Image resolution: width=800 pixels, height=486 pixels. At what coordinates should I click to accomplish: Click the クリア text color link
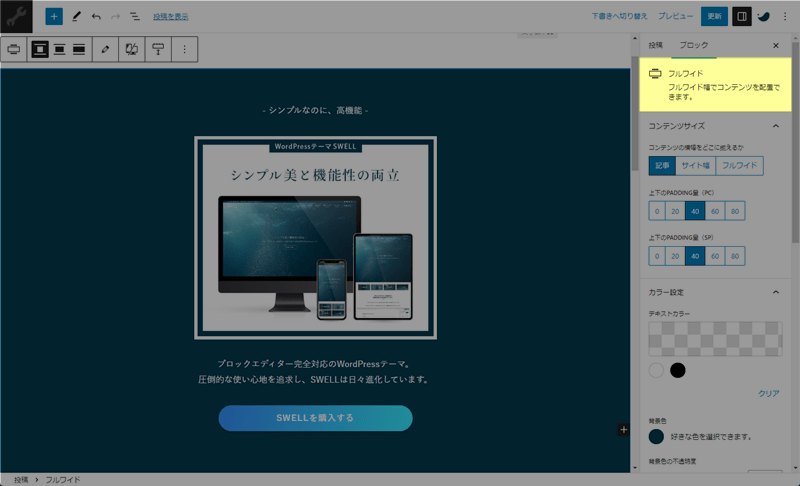tap(768, 394)
